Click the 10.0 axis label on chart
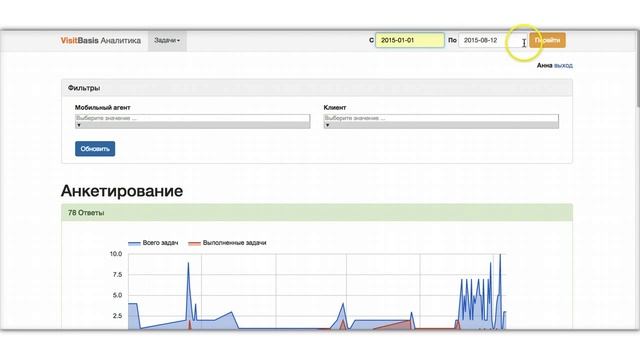 pos(116,253)
